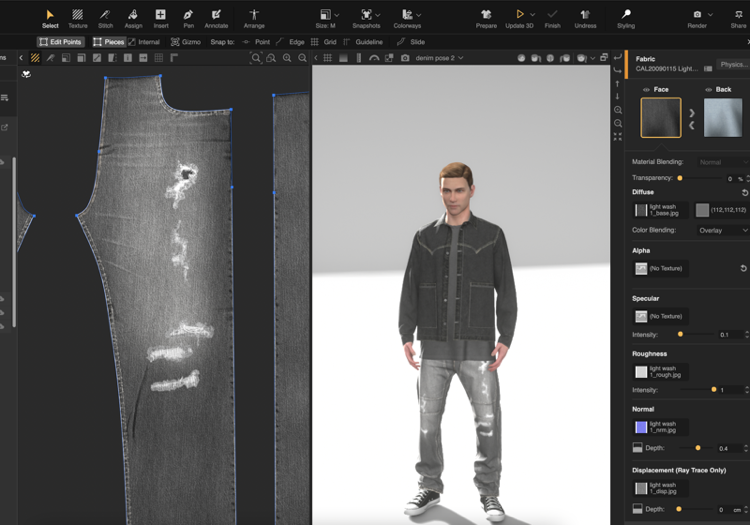Toggle the Gizmo option
This screenshot has height=525, width=750.
[x=186, y=42]
